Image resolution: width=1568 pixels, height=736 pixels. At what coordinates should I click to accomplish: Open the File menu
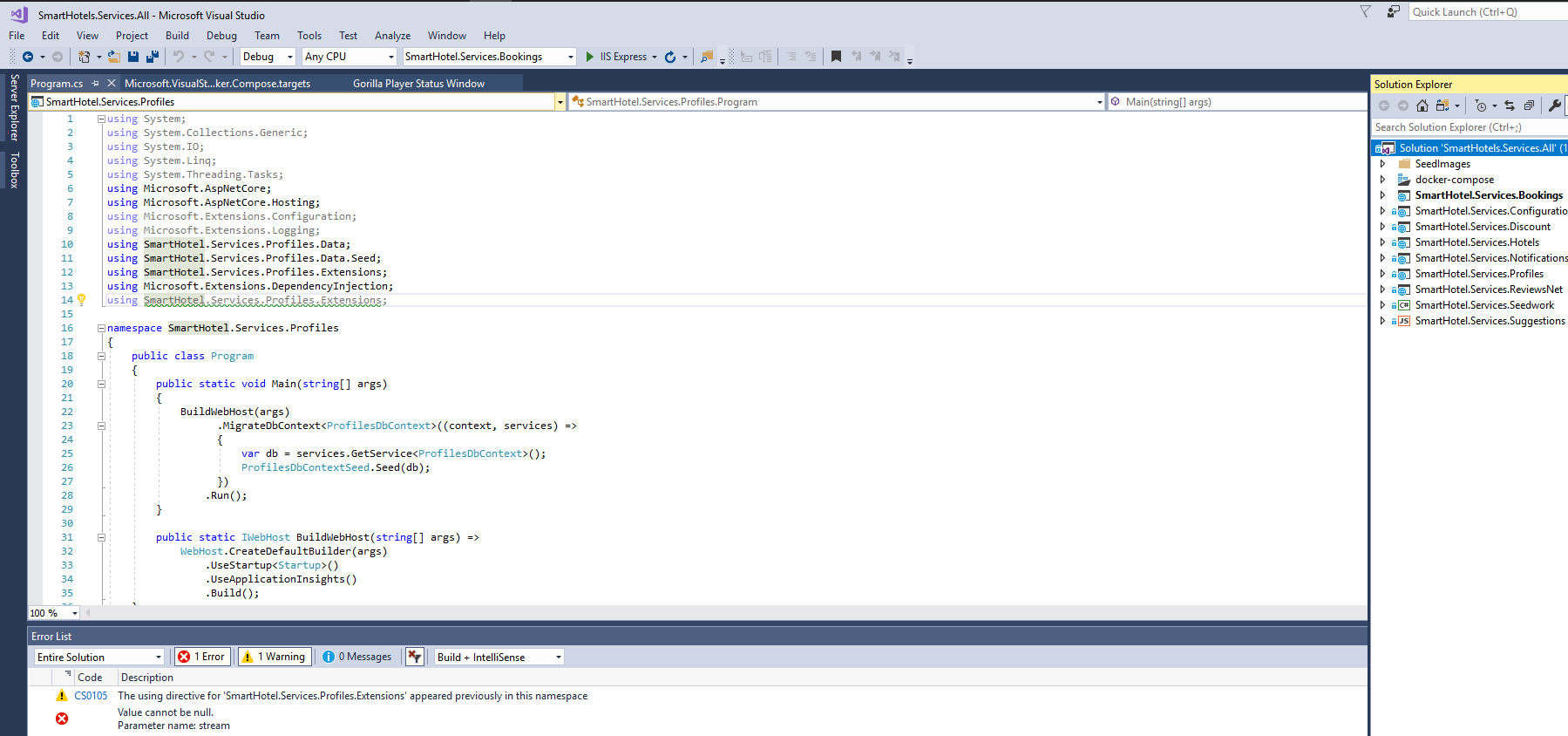click(x=17, y=36)
